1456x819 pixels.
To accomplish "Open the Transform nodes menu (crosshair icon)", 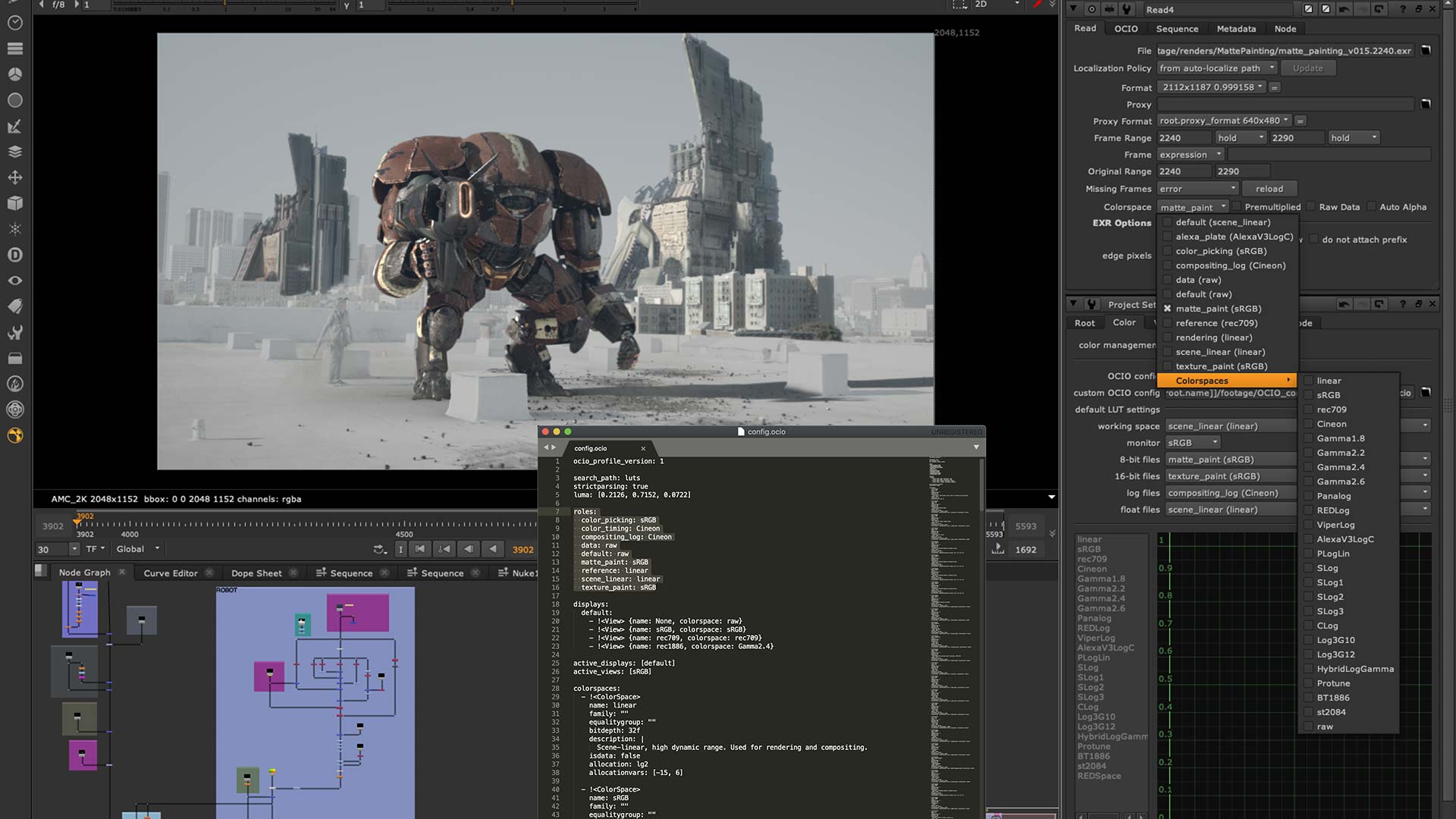I will [15, 177].
